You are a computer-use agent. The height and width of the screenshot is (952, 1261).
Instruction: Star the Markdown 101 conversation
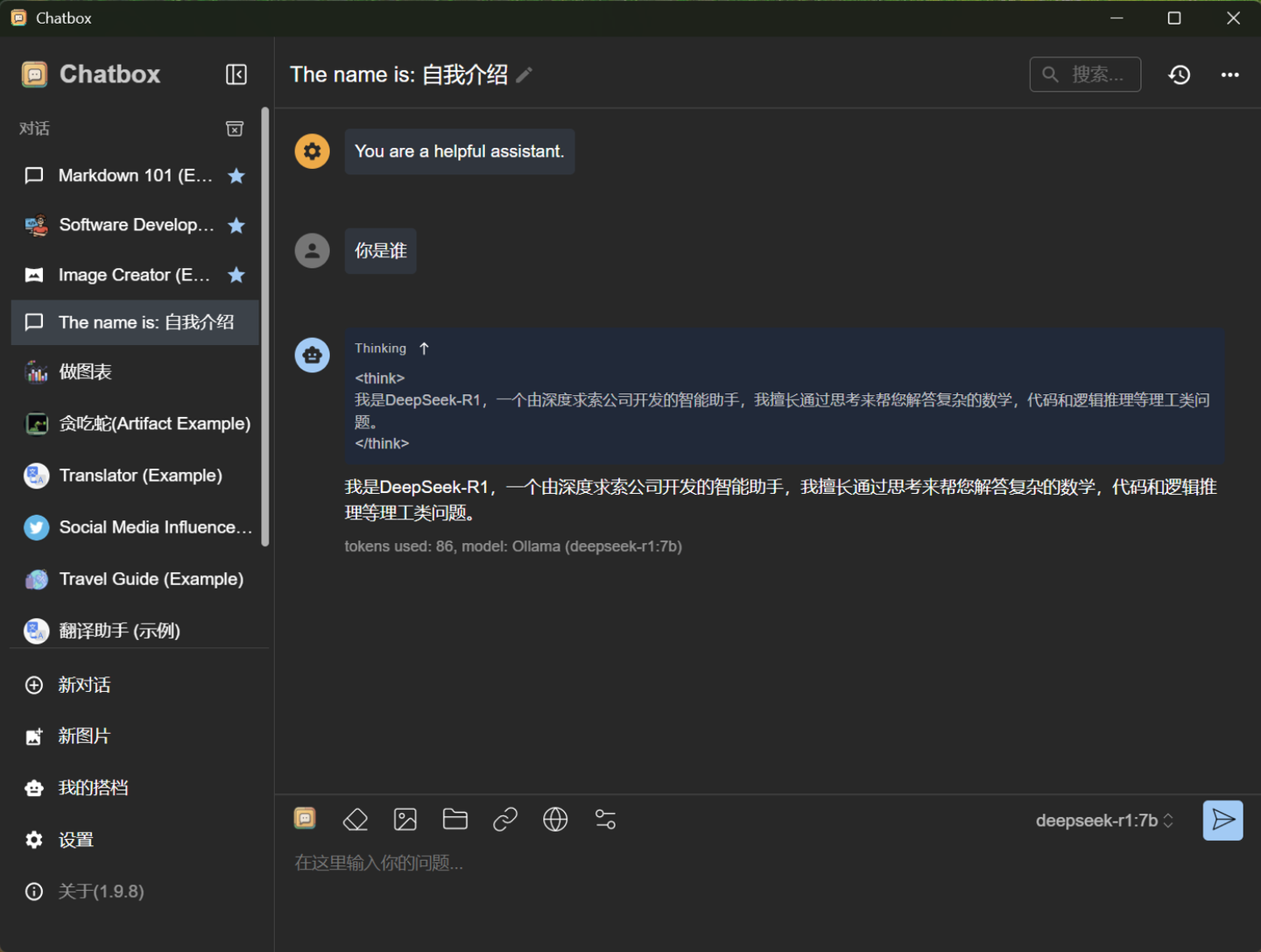(236, 175)
